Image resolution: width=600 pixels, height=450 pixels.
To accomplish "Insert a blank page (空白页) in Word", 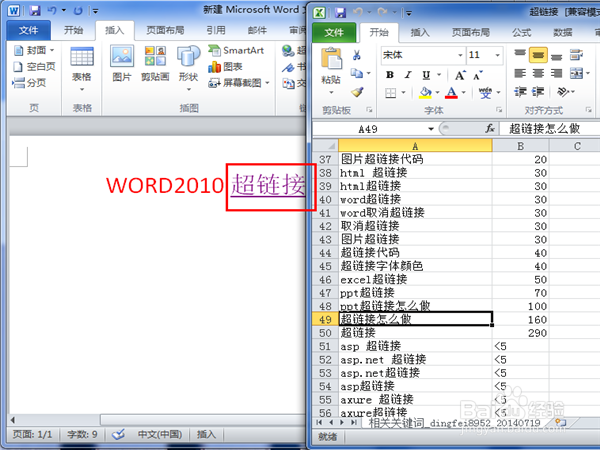I will coord(34,67).
